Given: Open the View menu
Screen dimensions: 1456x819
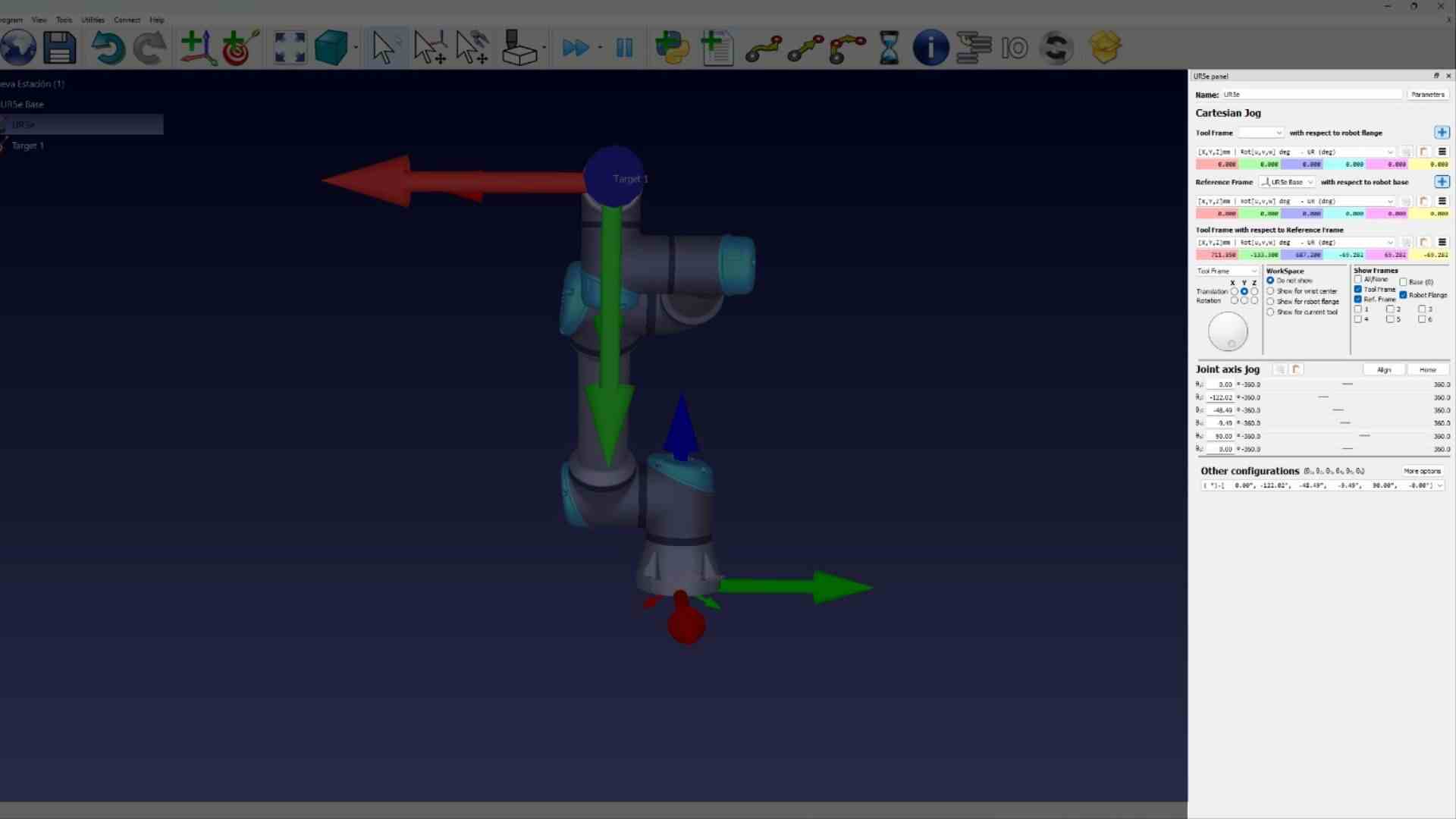Looking at the screenshot, I should (39, 20).
